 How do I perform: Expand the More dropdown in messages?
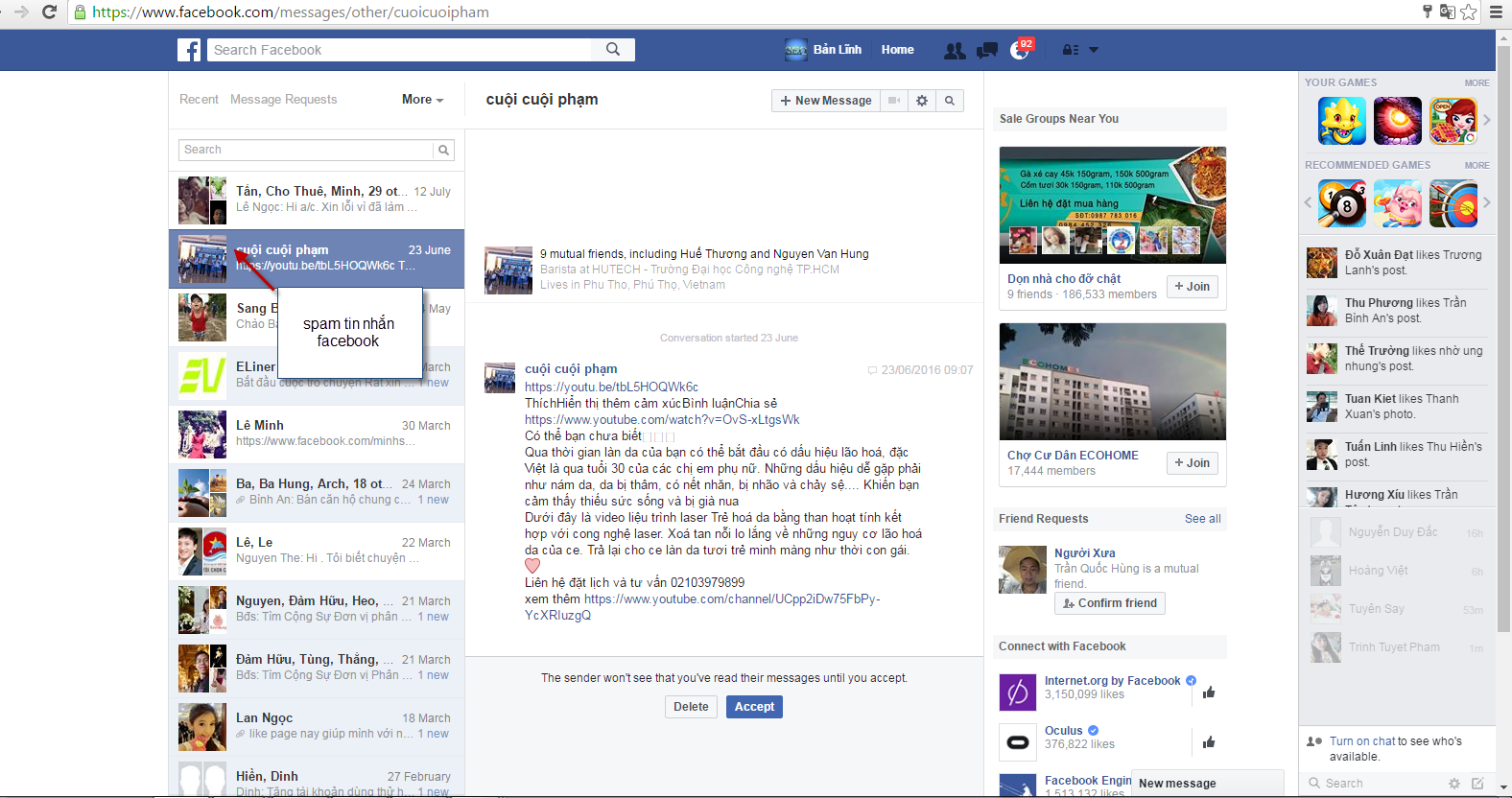tap(422, 100)
